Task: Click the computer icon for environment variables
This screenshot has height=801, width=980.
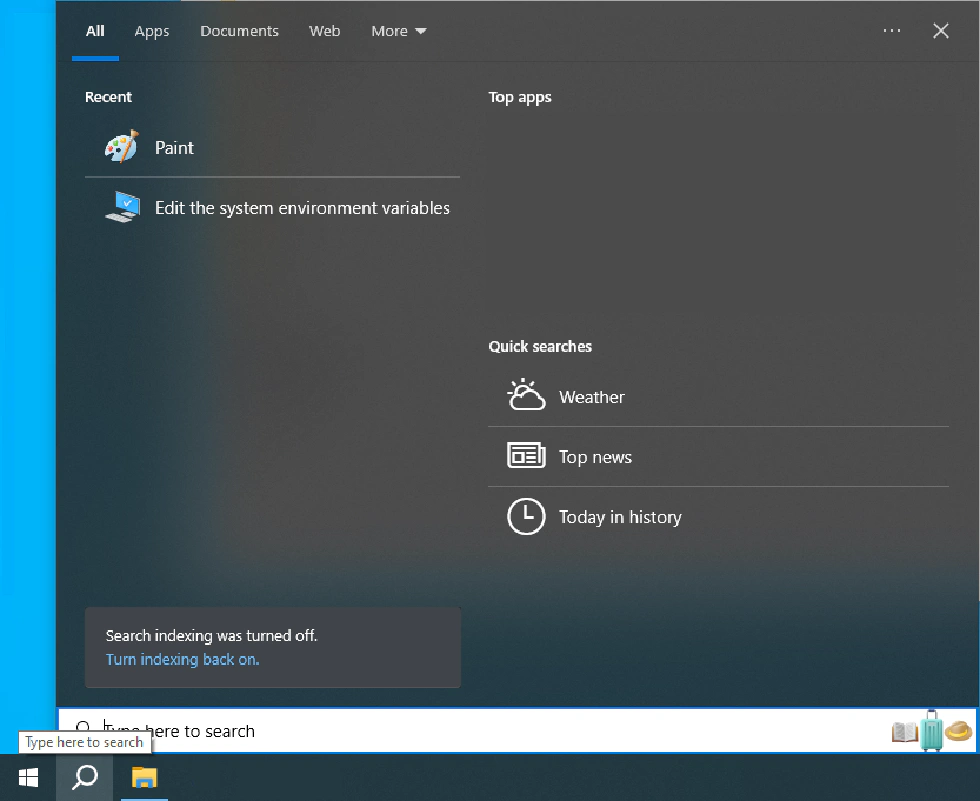Action: coord(123,207)
